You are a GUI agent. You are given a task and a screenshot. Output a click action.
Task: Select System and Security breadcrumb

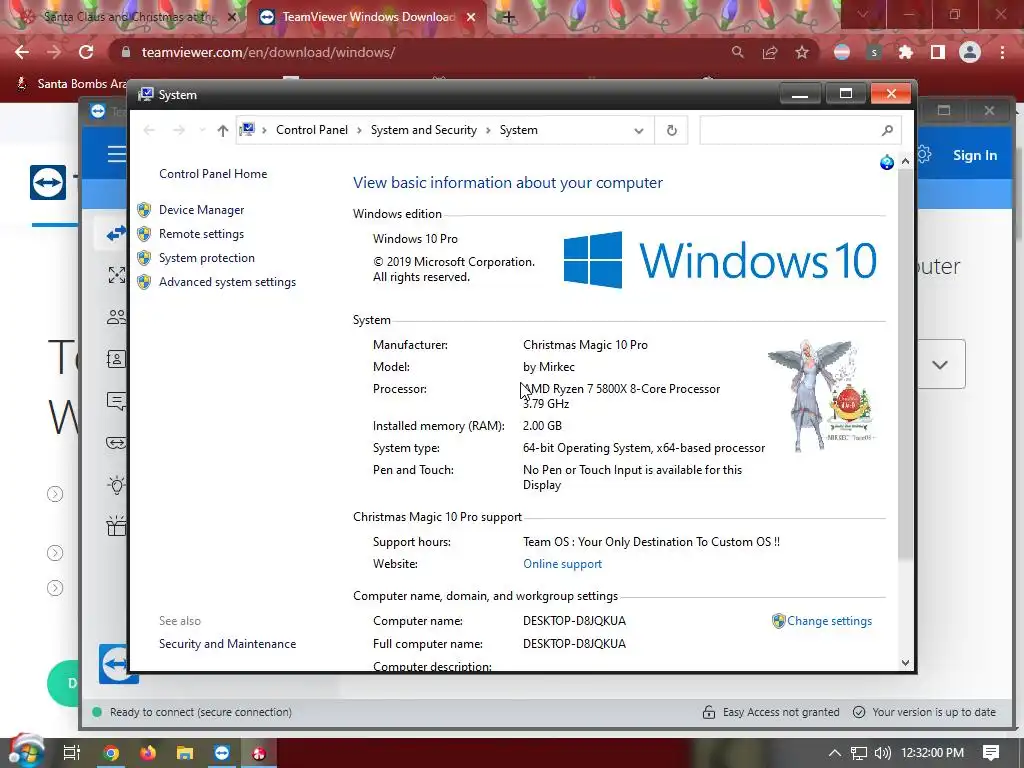point(424,130)
